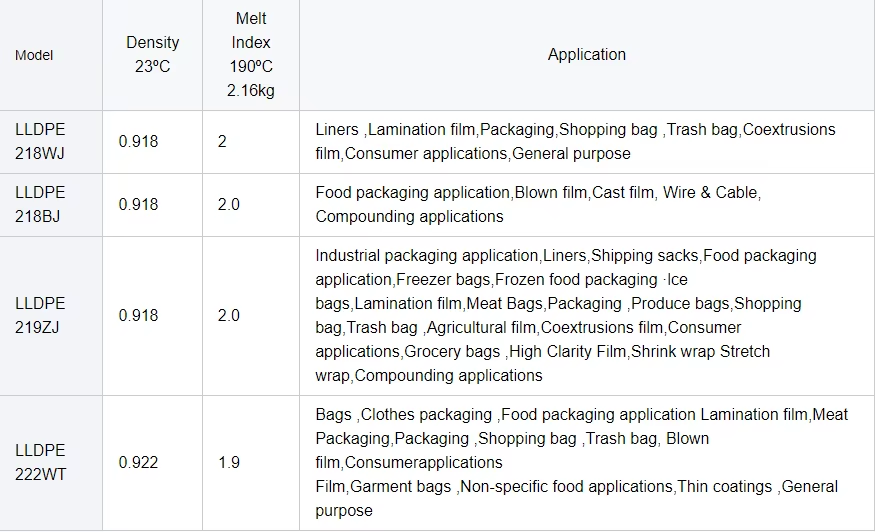Click the Application column header
This screenshot has width=875, height=532.
[586, 54]
